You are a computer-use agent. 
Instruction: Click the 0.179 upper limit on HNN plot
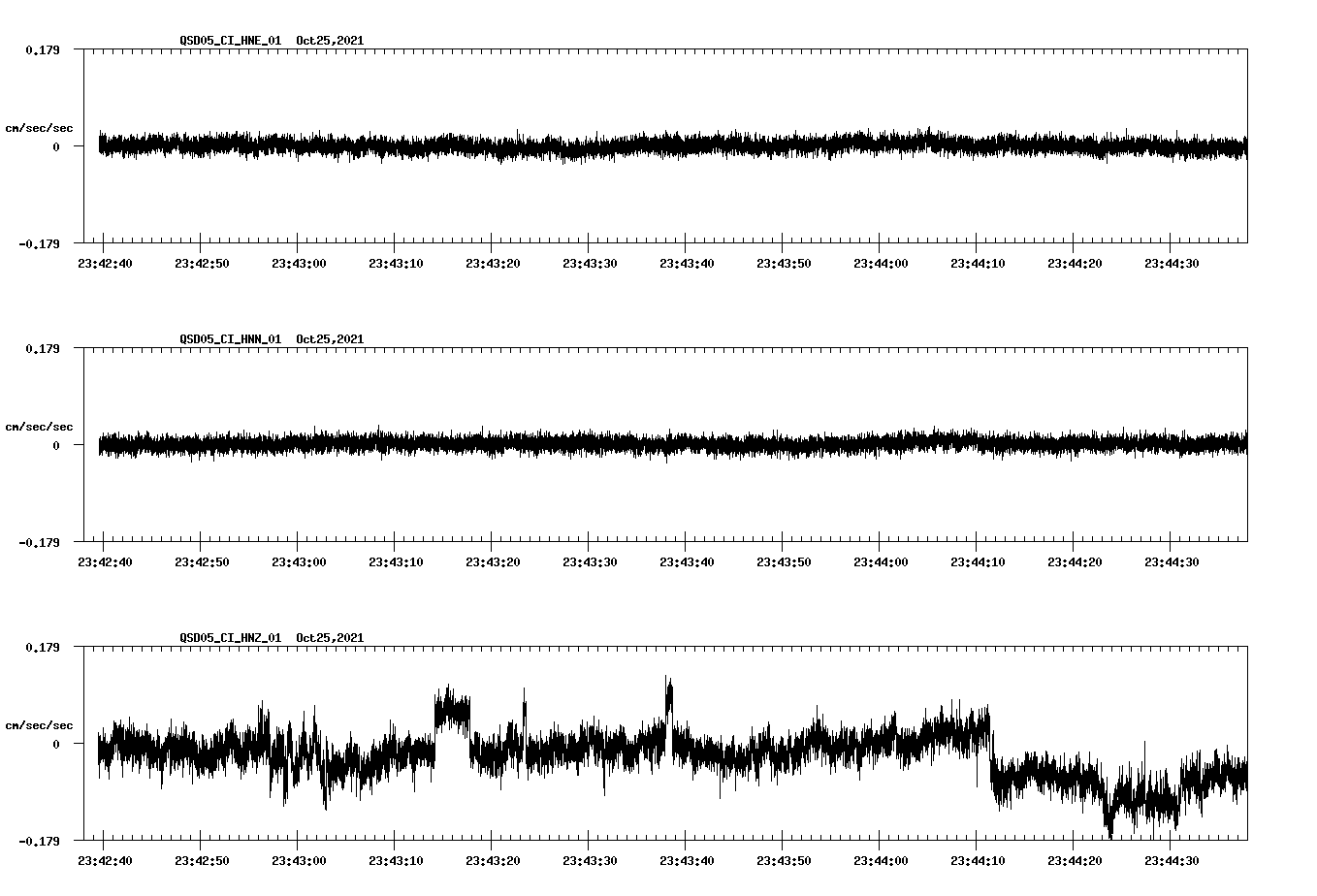42,348
